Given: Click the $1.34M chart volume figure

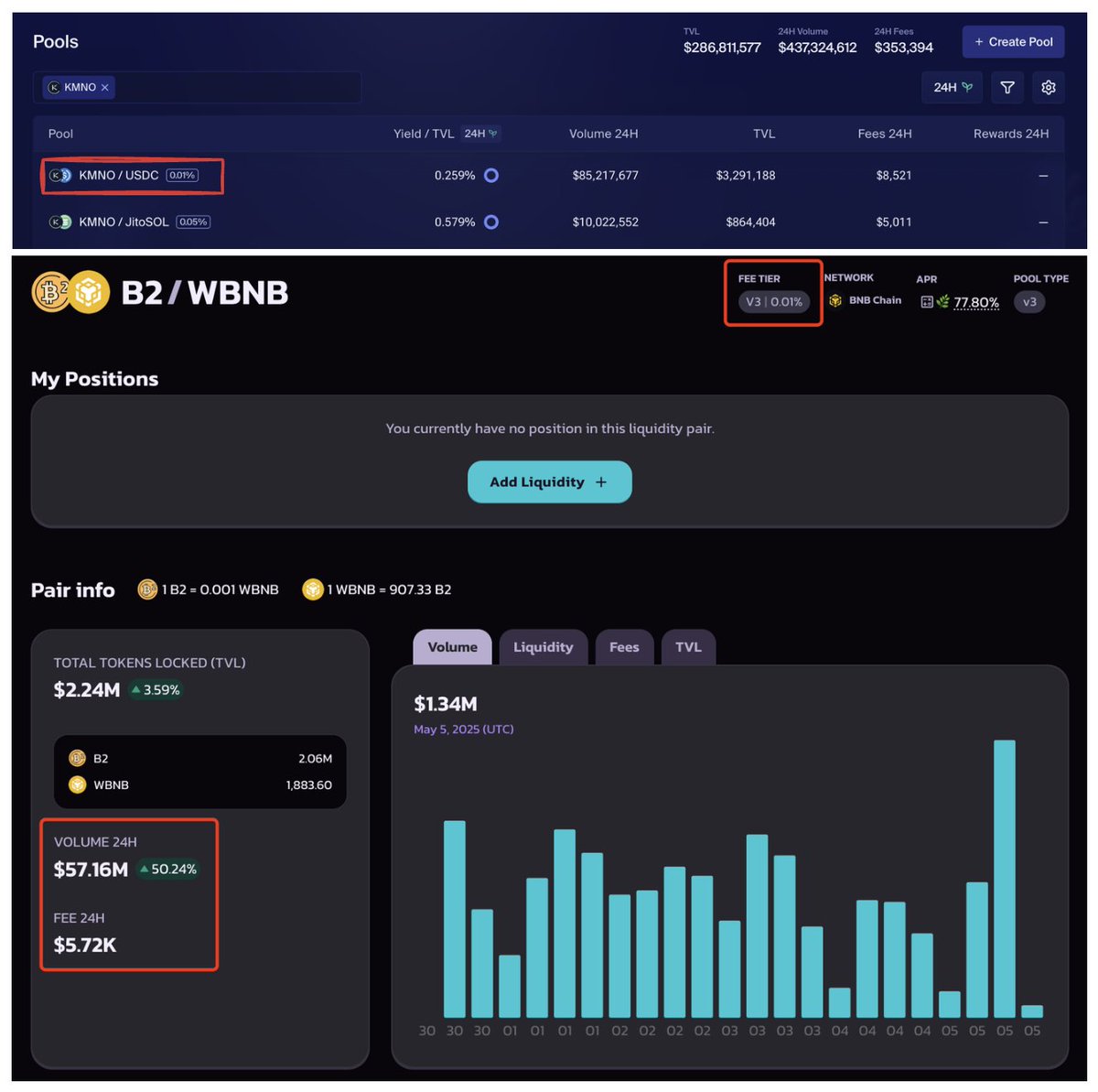Looking at the screenshot, I should click(x=446, y=704).
